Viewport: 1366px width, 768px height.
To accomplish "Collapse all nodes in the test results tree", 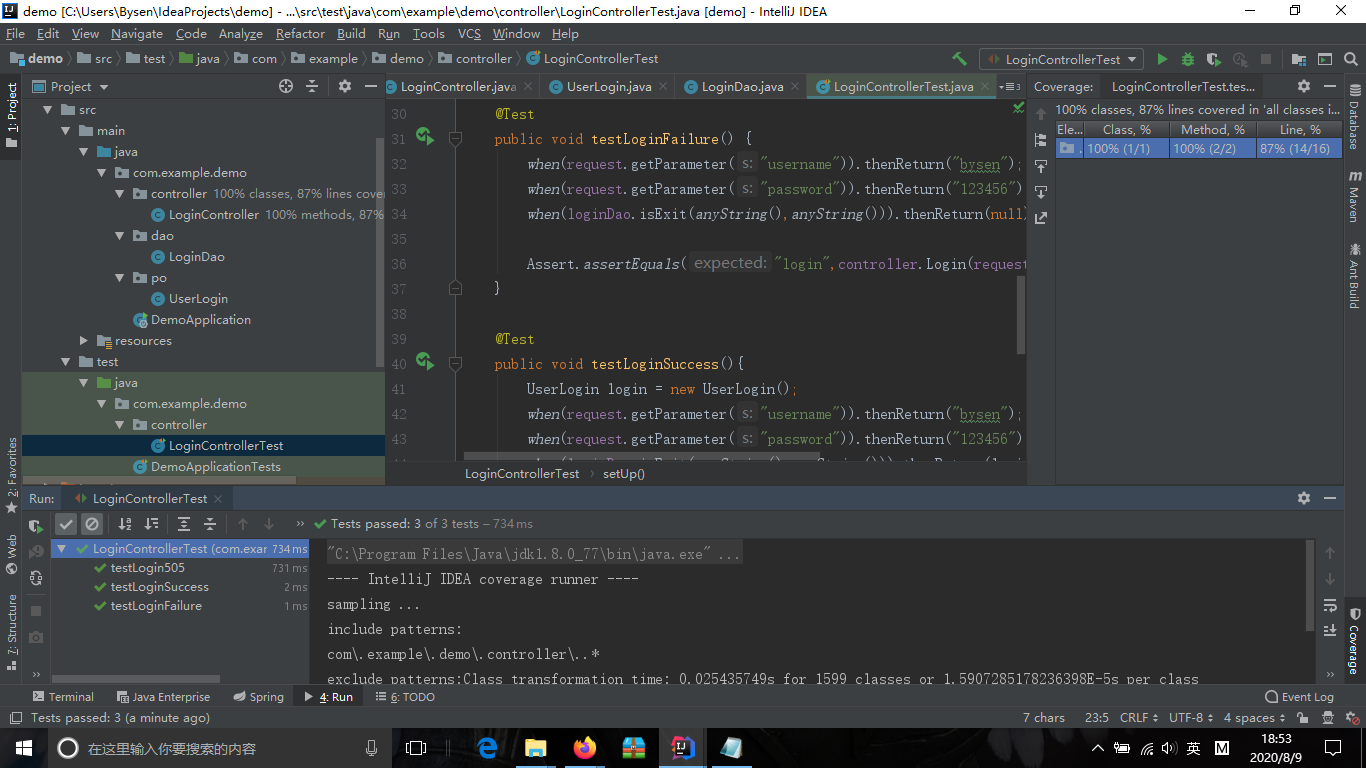I will click(209, 524).
